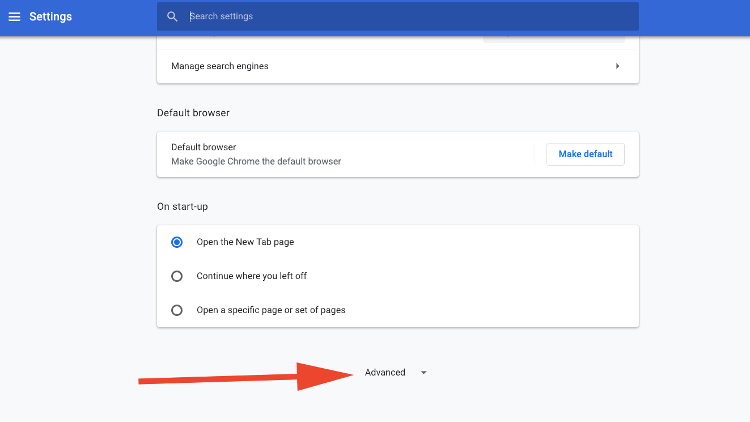The height and width of the screenshot is (422, 750).
Task: Click the arrow beside Manage search engines
Action: coord(617,66)
